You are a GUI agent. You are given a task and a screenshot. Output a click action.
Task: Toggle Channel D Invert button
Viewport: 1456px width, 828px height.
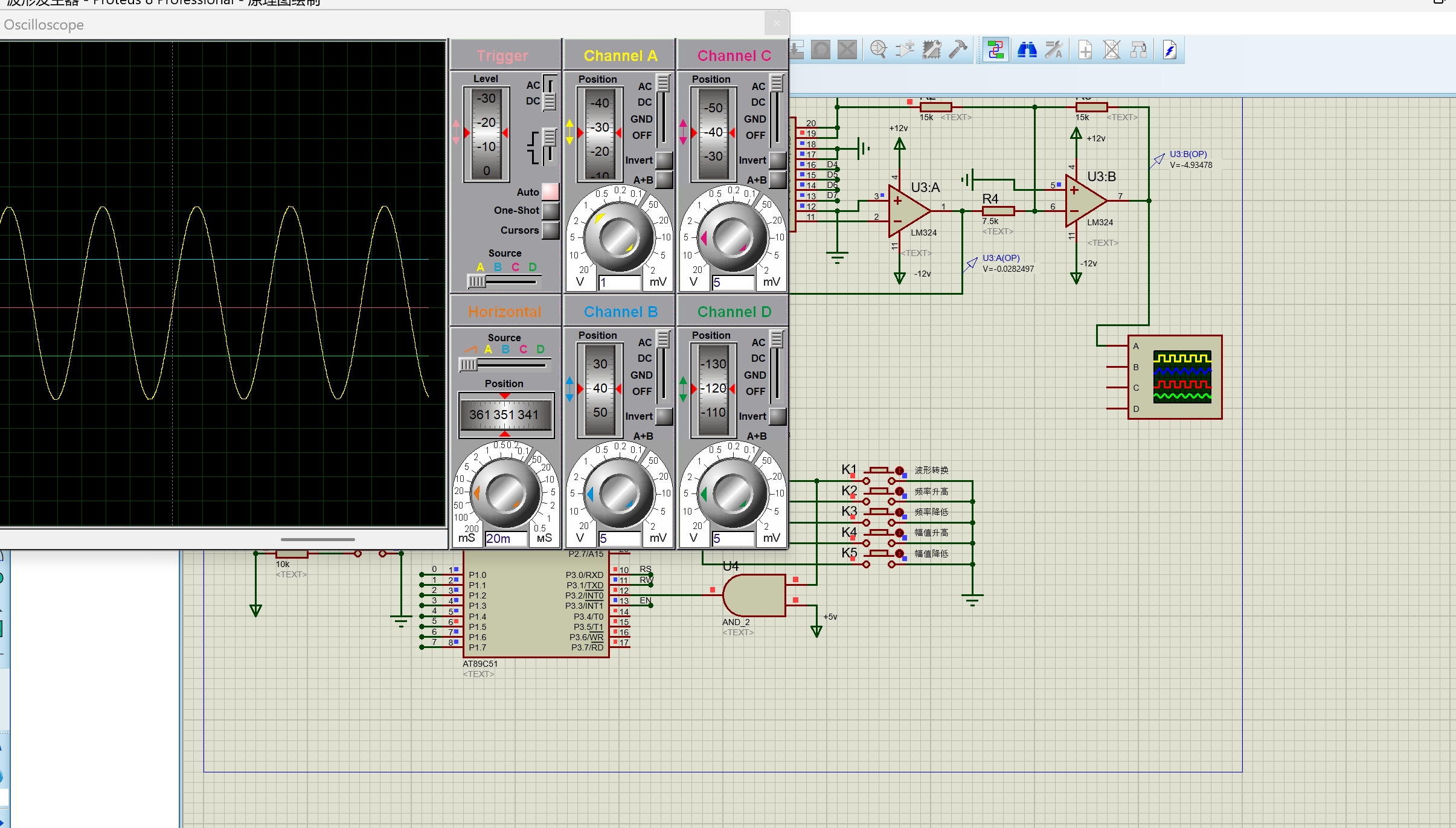(778, 416)
